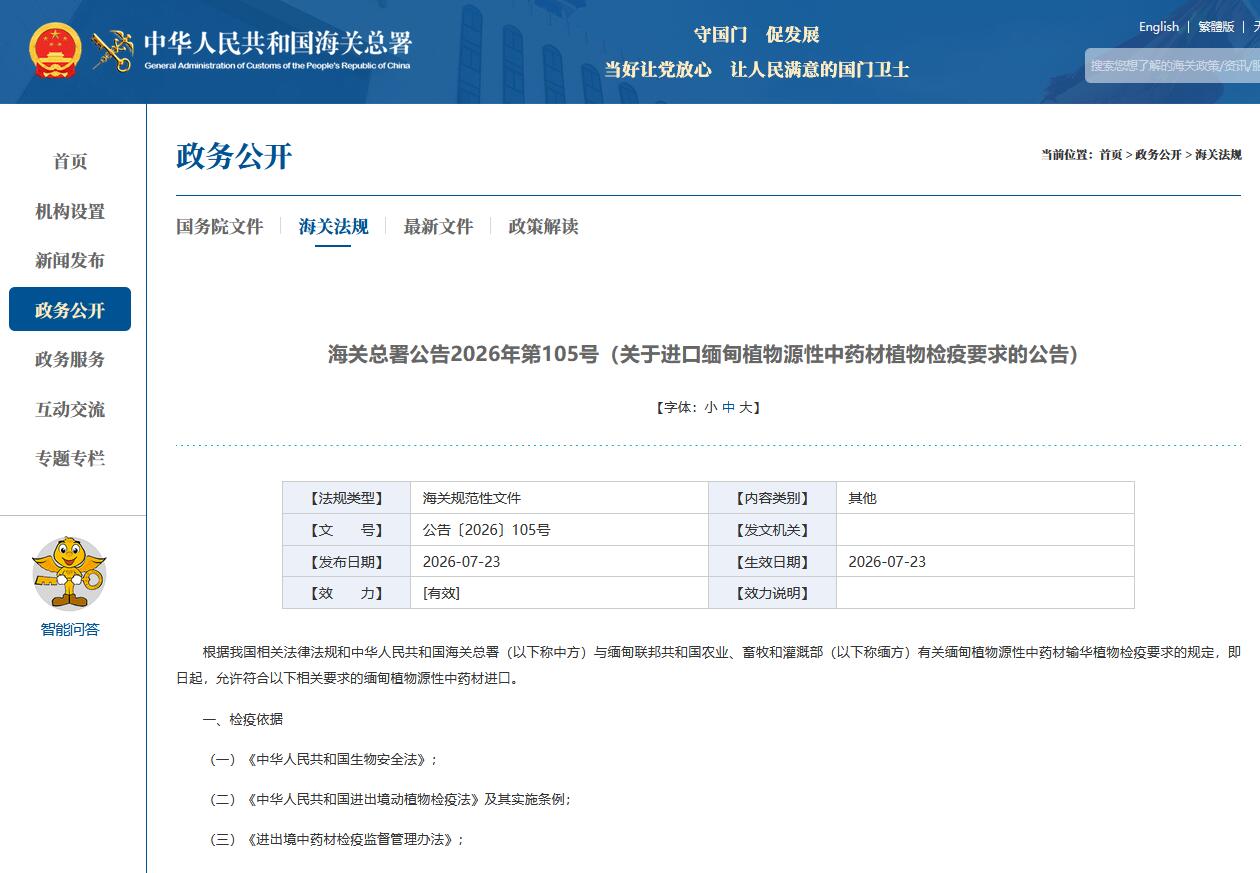Screen dimensions: 1260x873
Task: Switch to 繁體版 traditional Chinese version
Action: click(x=1216, y=27)
